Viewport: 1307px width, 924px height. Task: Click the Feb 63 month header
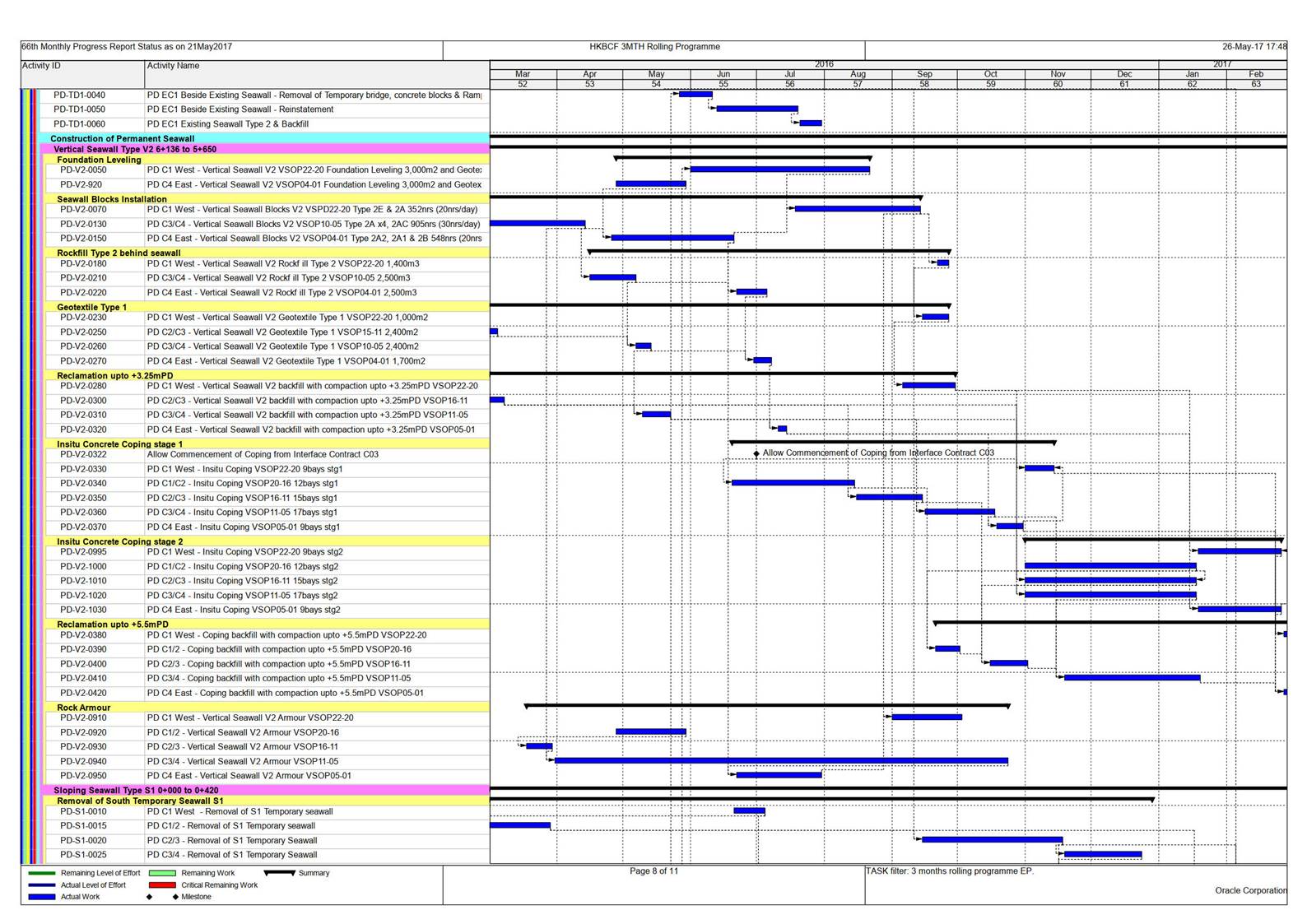1256,79
